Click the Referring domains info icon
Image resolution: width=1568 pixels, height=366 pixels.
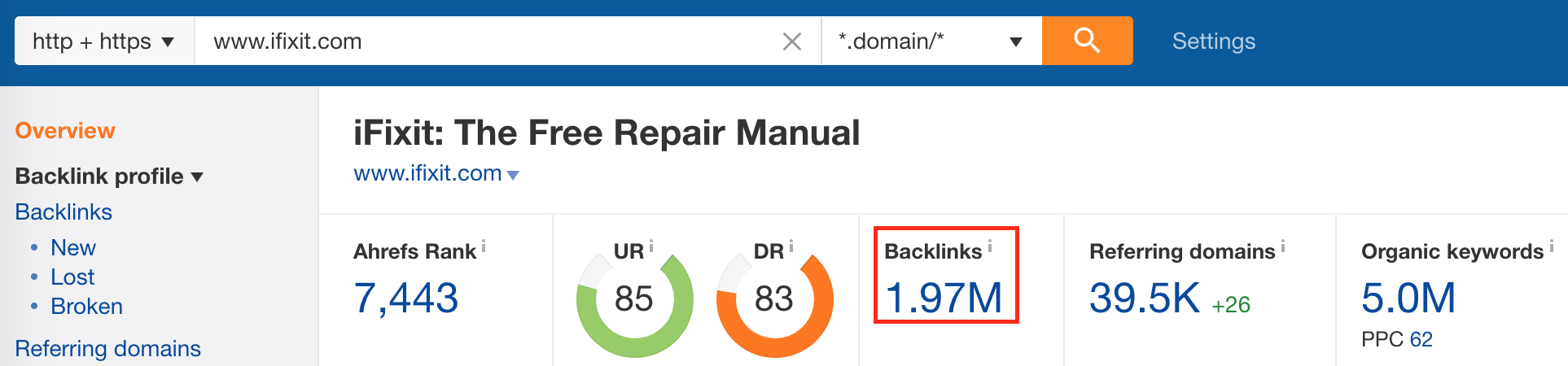(x=1283, y=246)
